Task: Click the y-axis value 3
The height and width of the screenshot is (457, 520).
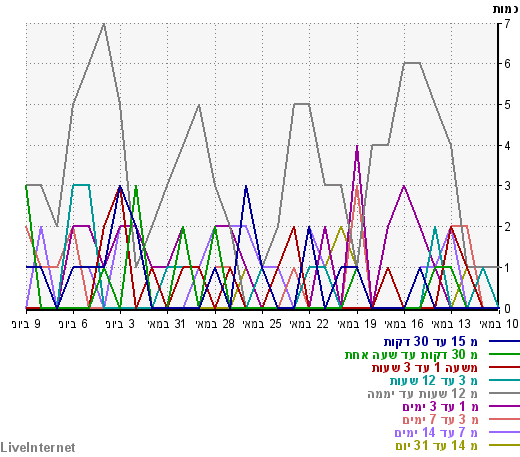Action: (x=507, y=186)
